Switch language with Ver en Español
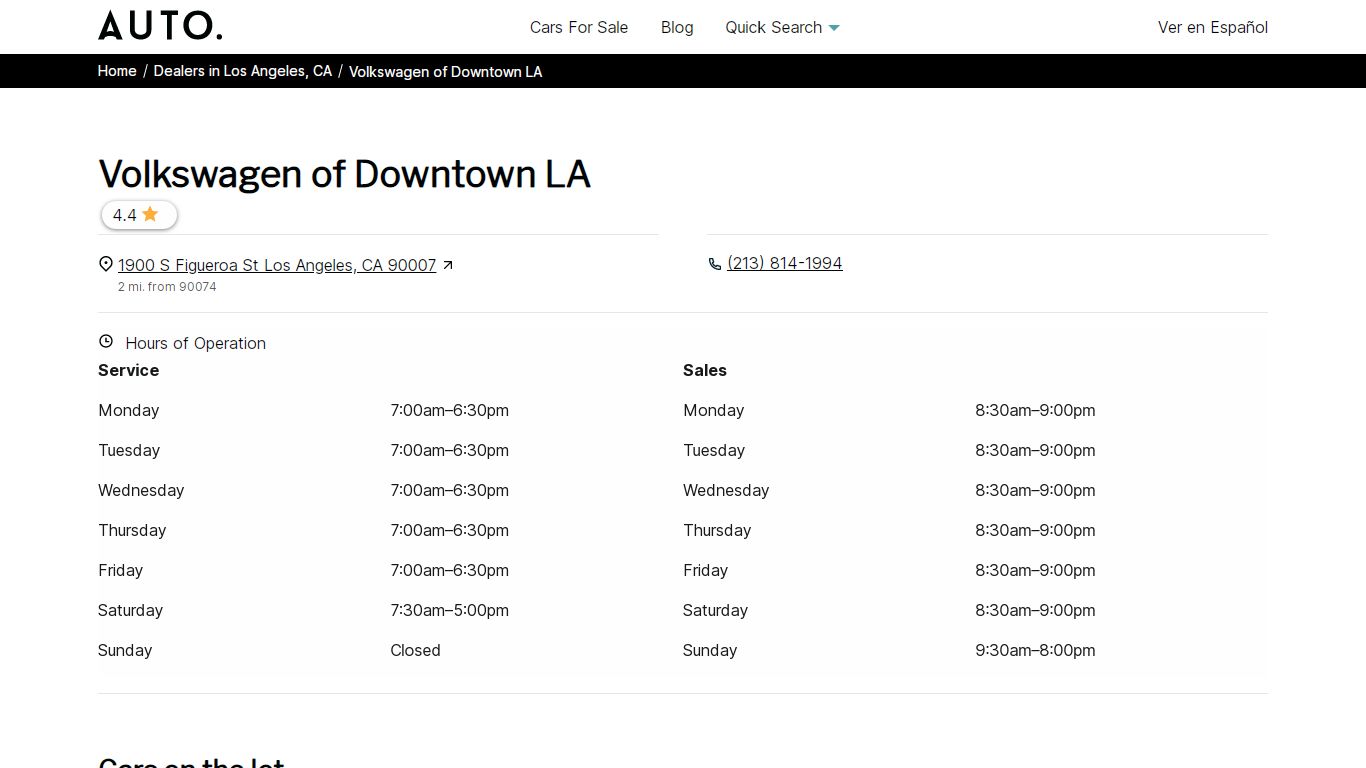Viewport: 1366px width, 768px height. pyautogui.click(x=1213, y=27)
